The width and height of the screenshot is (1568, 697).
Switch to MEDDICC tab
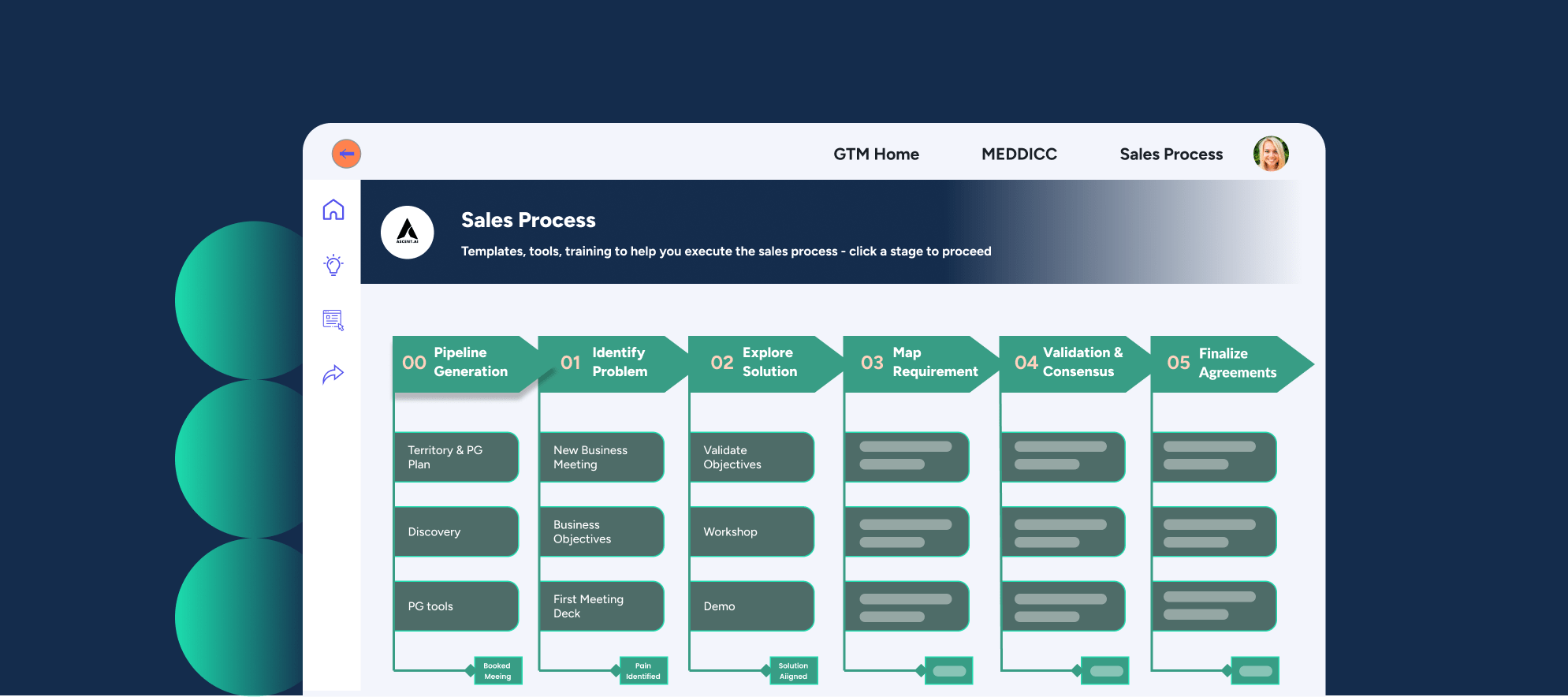pyautogui.click(x=1019, y=155)
